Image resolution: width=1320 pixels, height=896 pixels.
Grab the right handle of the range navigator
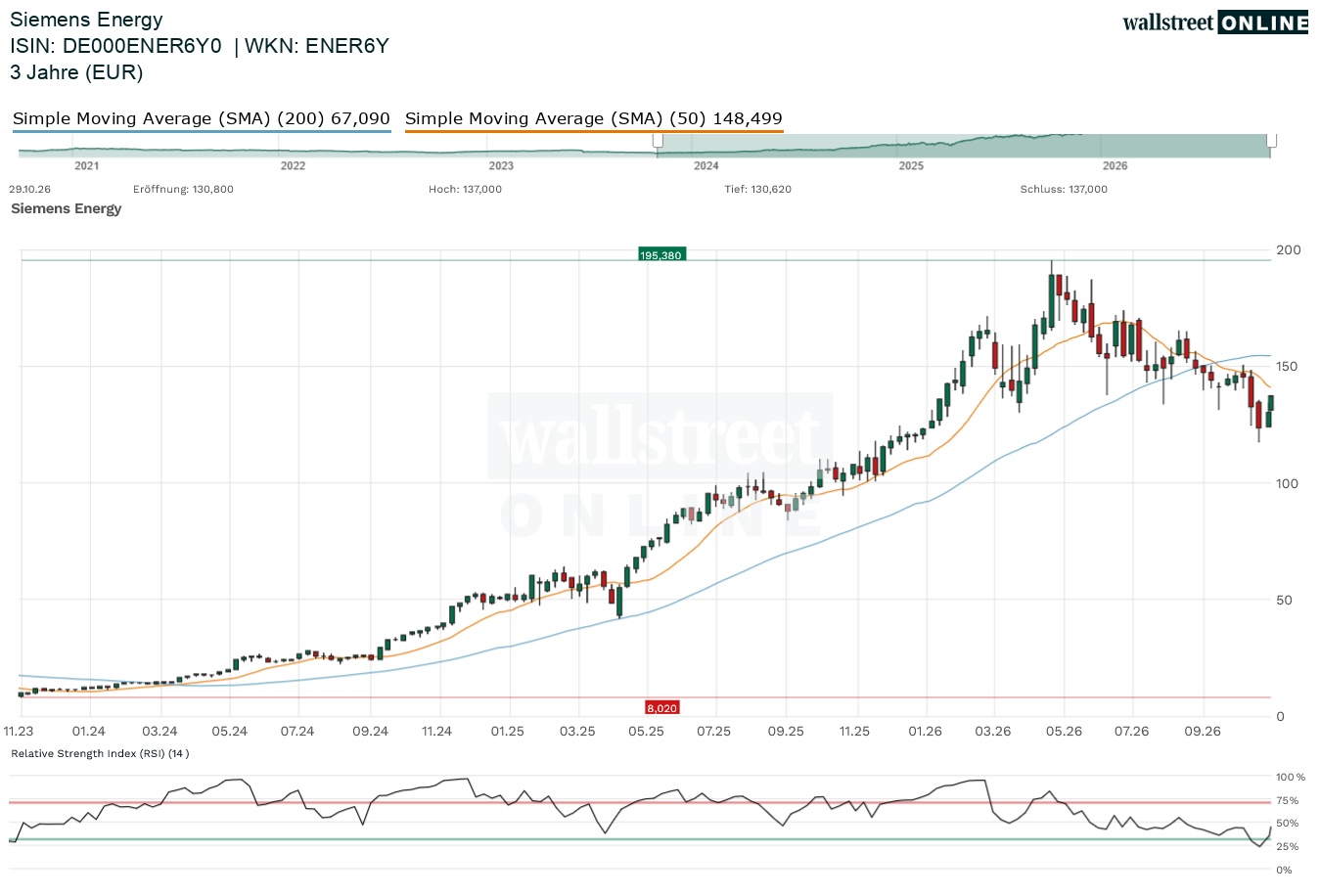[x=1272, y=143]
